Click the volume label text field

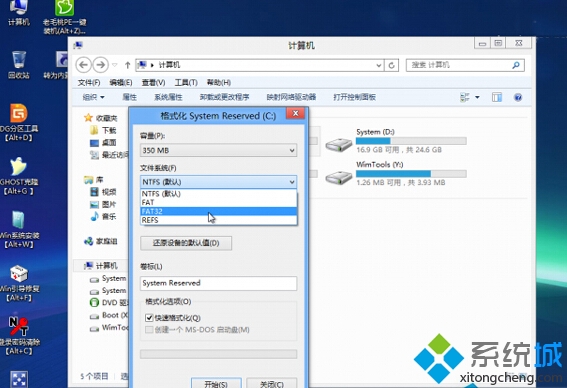click(x=218, y=283)
